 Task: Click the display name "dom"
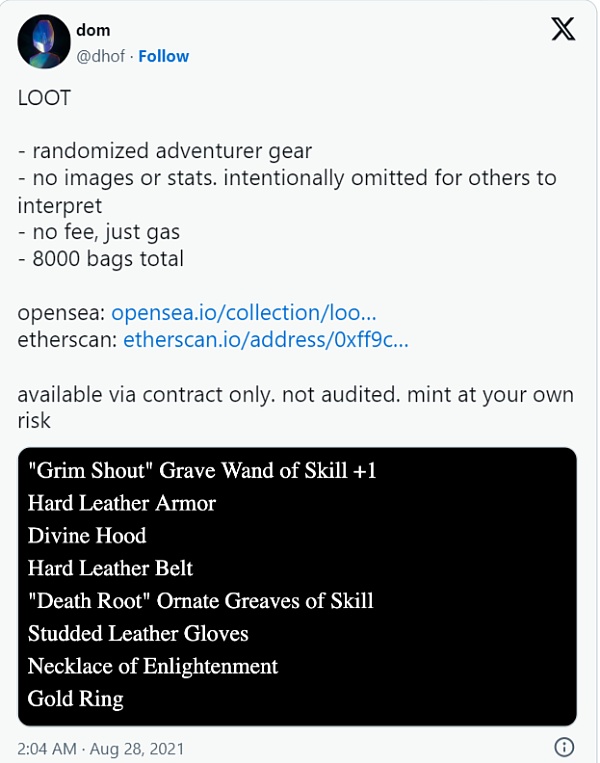[x=93, y=31]
